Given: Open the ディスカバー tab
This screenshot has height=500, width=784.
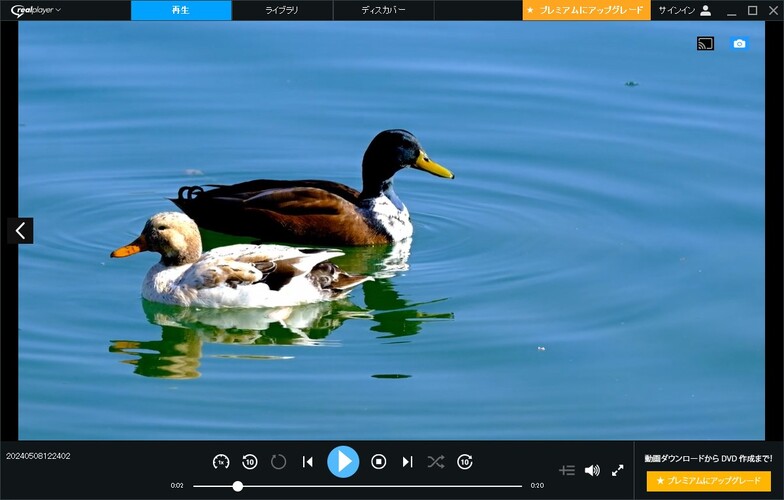Looking at the screenshot, I should coord(384,10).
